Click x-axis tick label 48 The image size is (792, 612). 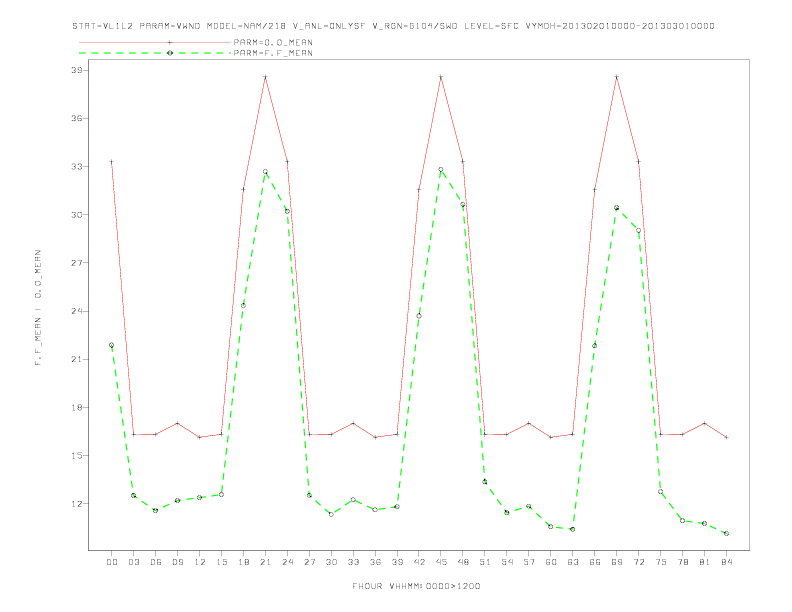463,562
